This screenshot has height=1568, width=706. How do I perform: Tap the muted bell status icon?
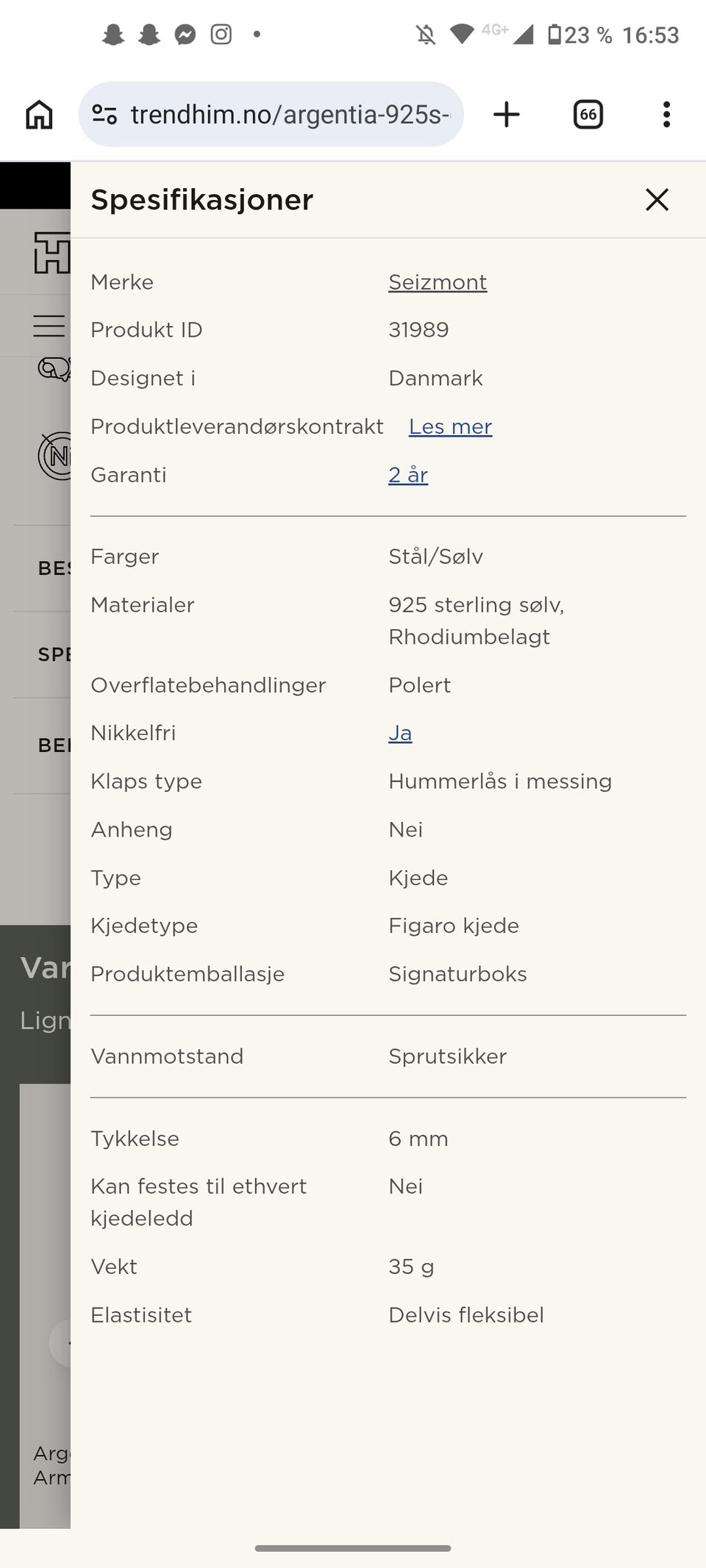pos(425,35)
